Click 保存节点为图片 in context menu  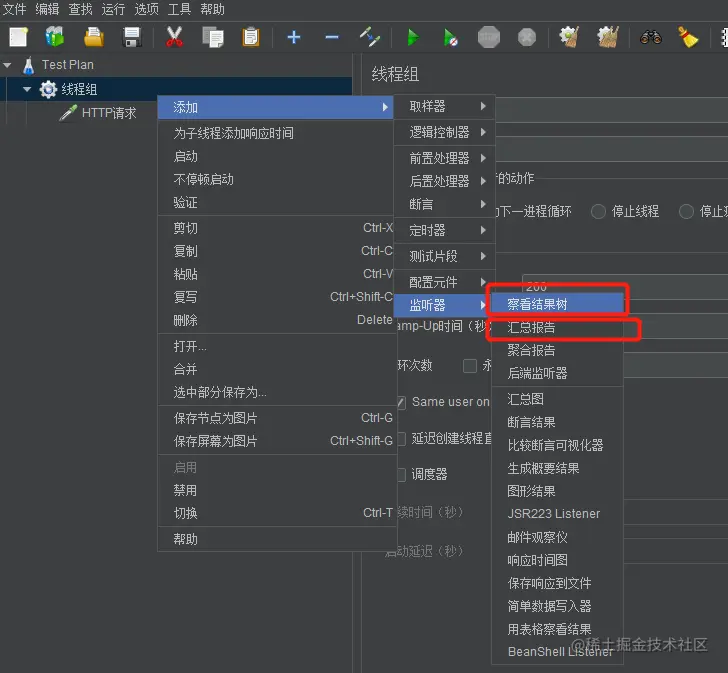pyautogui.click(x=277, y=418)
